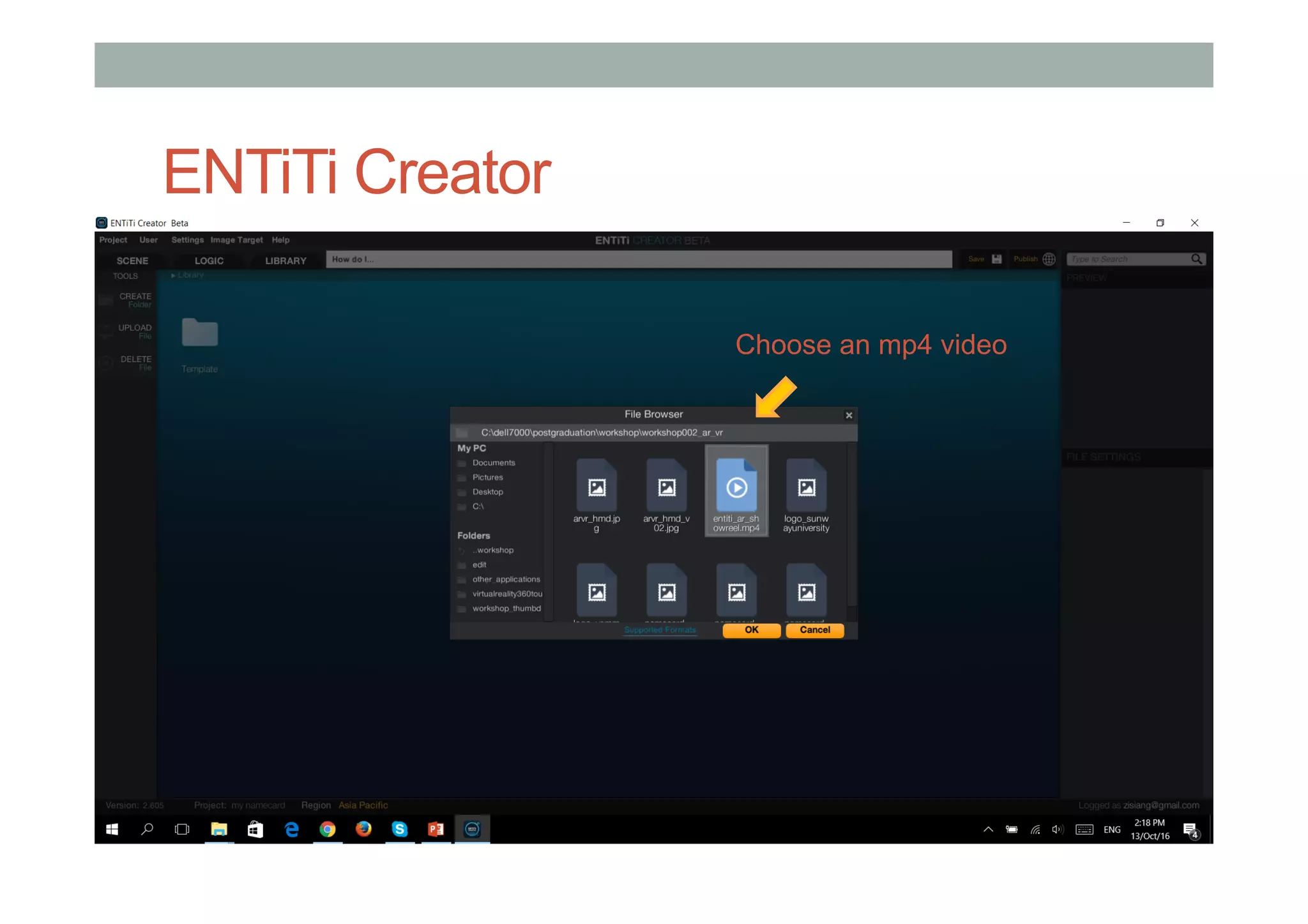
Task: Open ENTiTi Creator taskbar icon
Action: pos(472,829)
